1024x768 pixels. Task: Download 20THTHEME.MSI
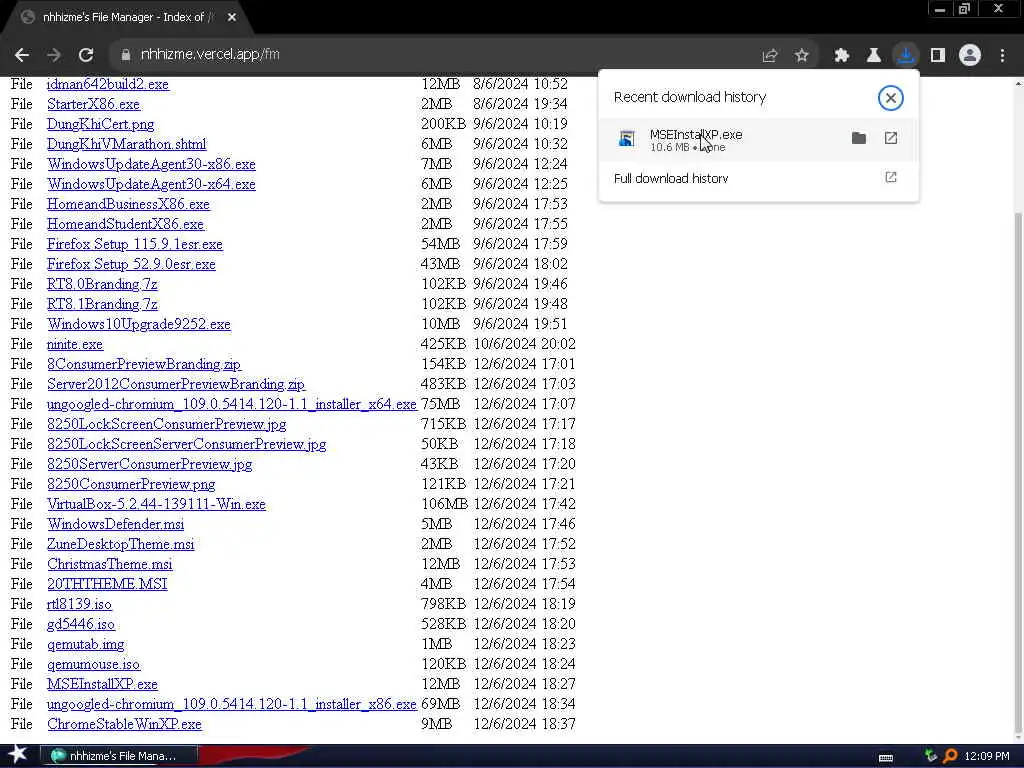tap(107, 584)
